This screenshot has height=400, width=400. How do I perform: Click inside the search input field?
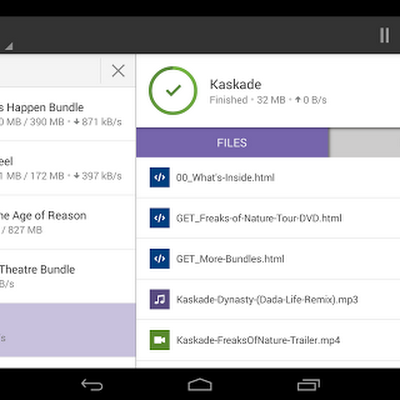coord(50,71)
